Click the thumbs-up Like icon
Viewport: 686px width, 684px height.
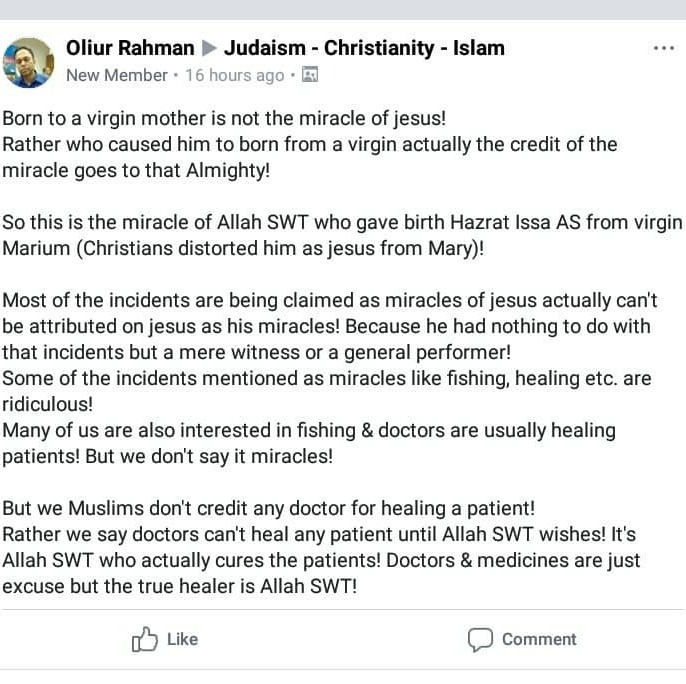(145, 639)
